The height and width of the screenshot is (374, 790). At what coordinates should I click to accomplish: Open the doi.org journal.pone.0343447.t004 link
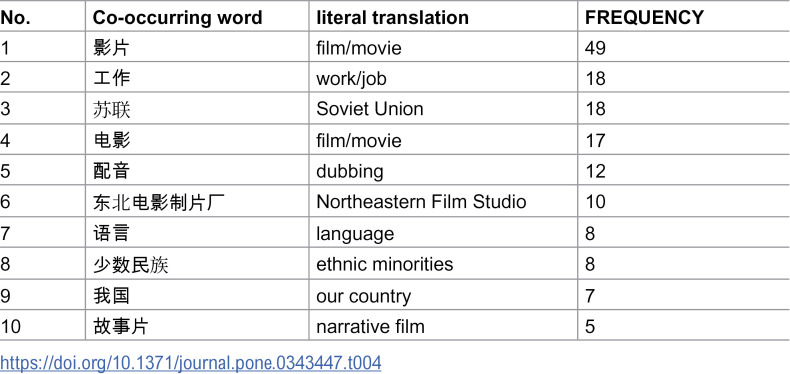click(190, 363)
